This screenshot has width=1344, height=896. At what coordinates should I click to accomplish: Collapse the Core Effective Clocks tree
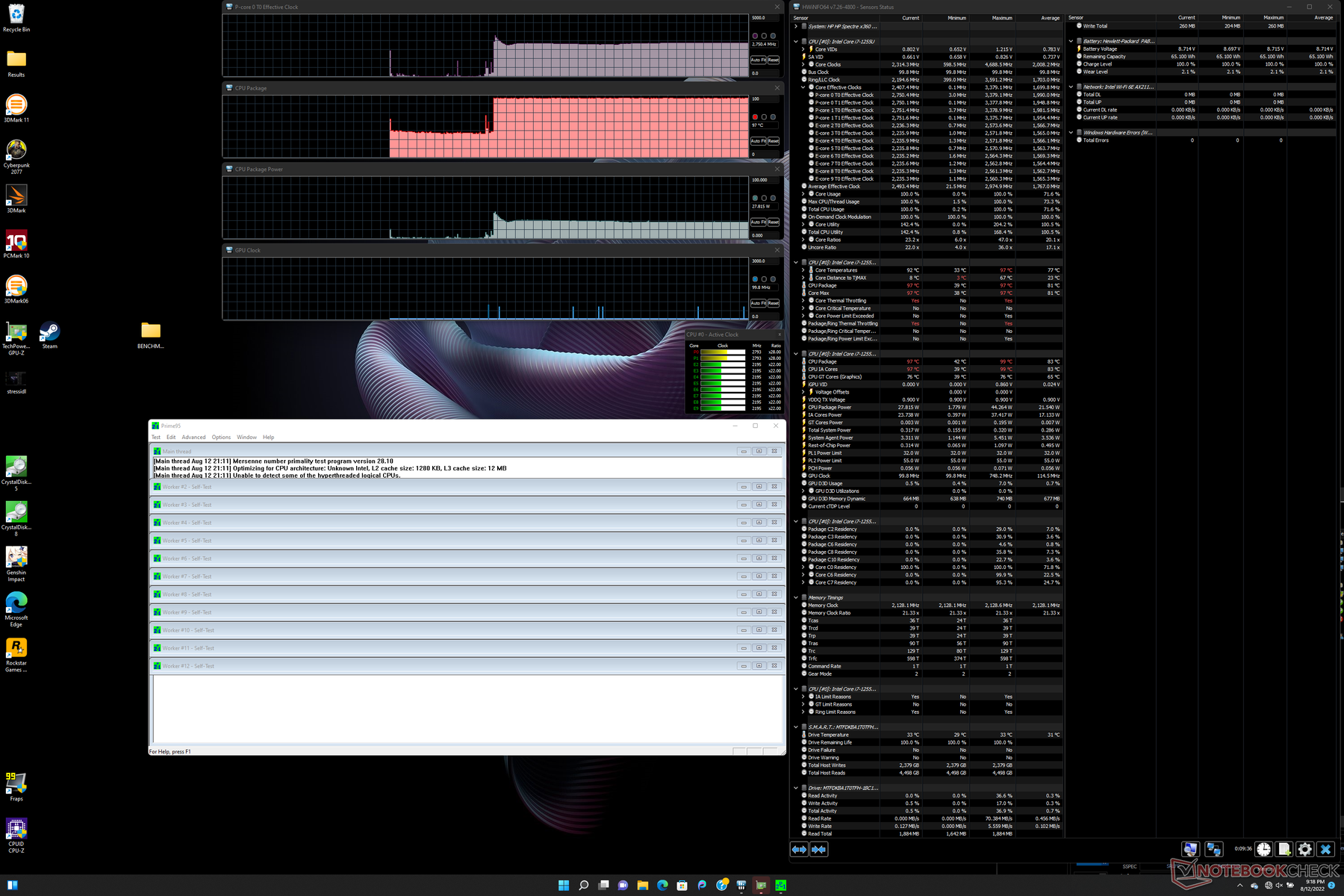803,87
